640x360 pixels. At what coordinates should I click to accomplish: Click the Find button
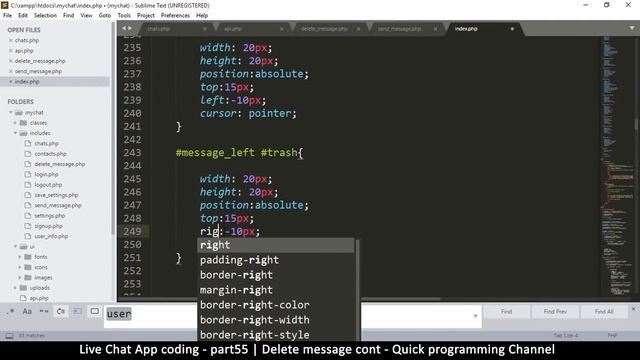506,311
